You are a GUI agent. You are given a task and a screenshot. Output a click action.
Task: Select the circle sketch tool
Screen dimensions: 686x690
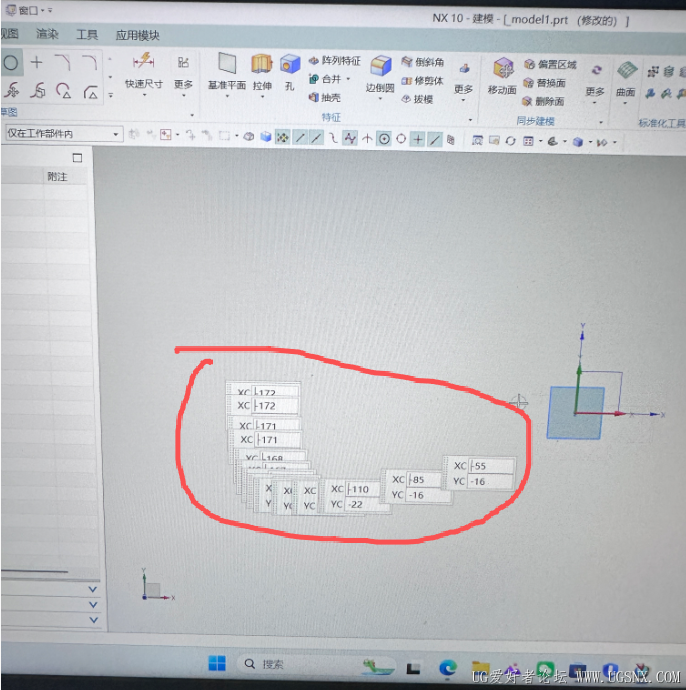click(11, 63)
